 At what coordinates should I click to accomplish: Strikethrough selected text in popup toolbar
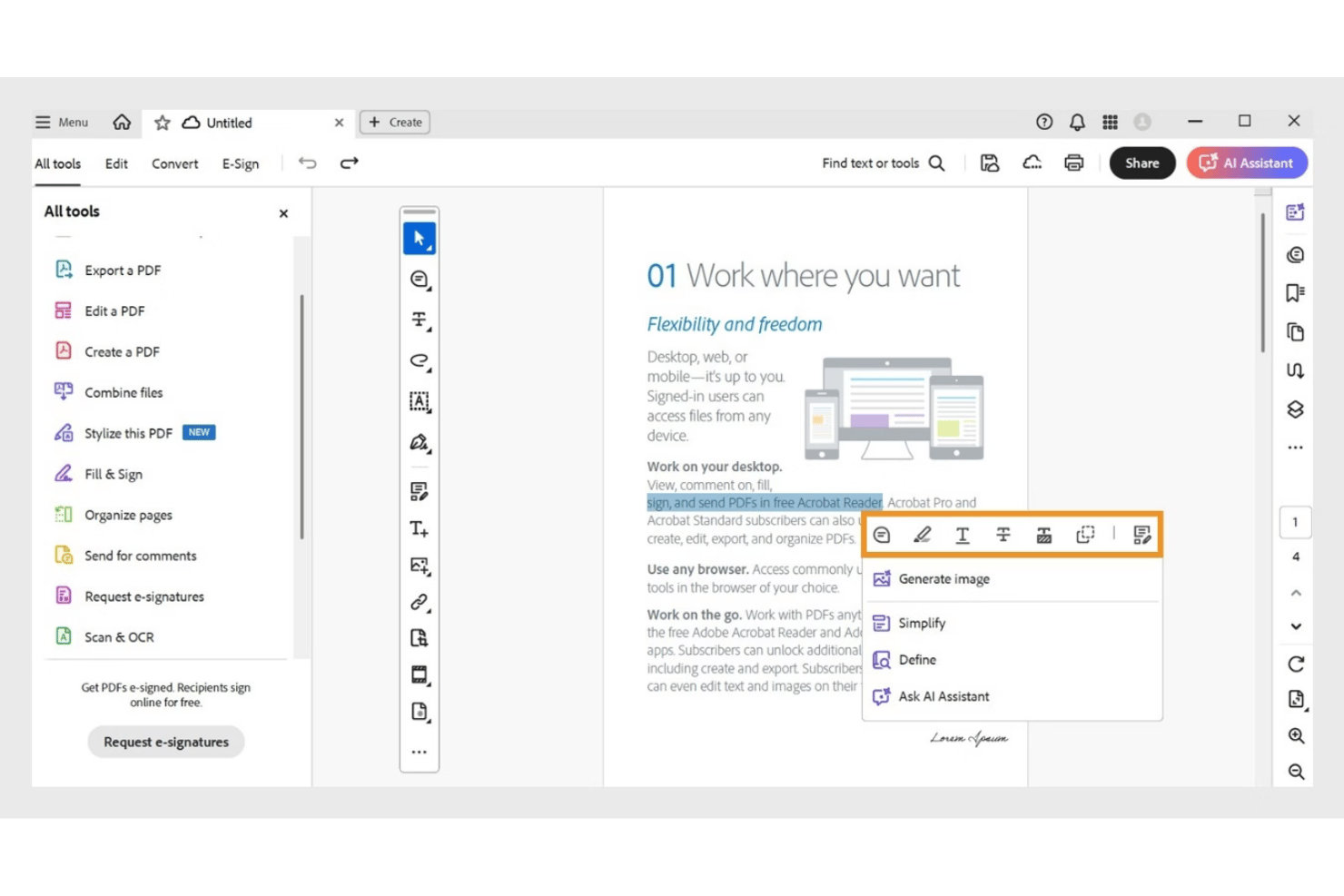[1003, 535]
